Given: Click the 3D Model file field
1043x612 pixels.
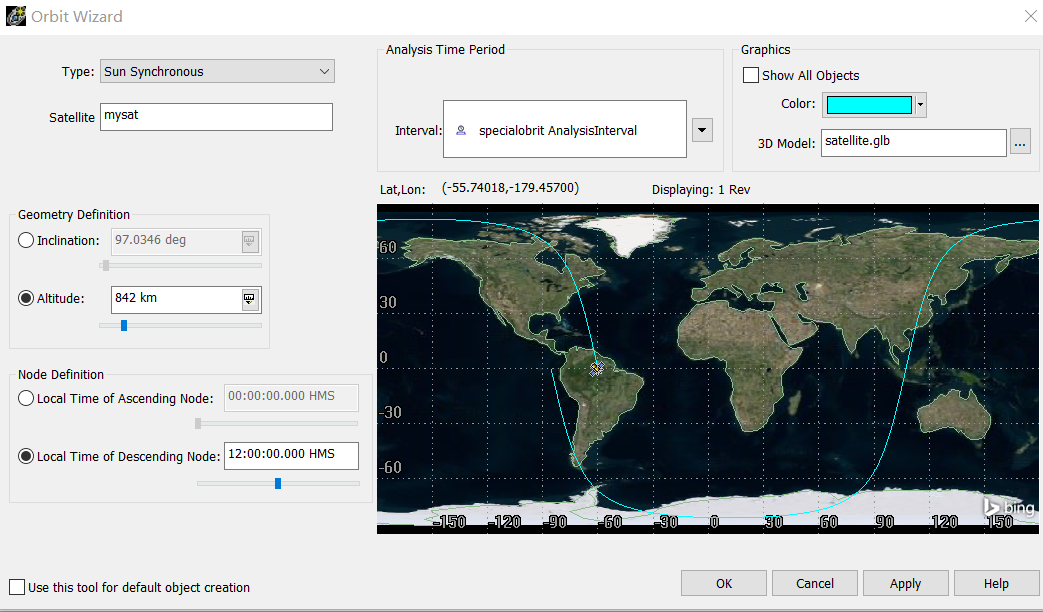Looking at the screenshot, I should pos(913,142).
